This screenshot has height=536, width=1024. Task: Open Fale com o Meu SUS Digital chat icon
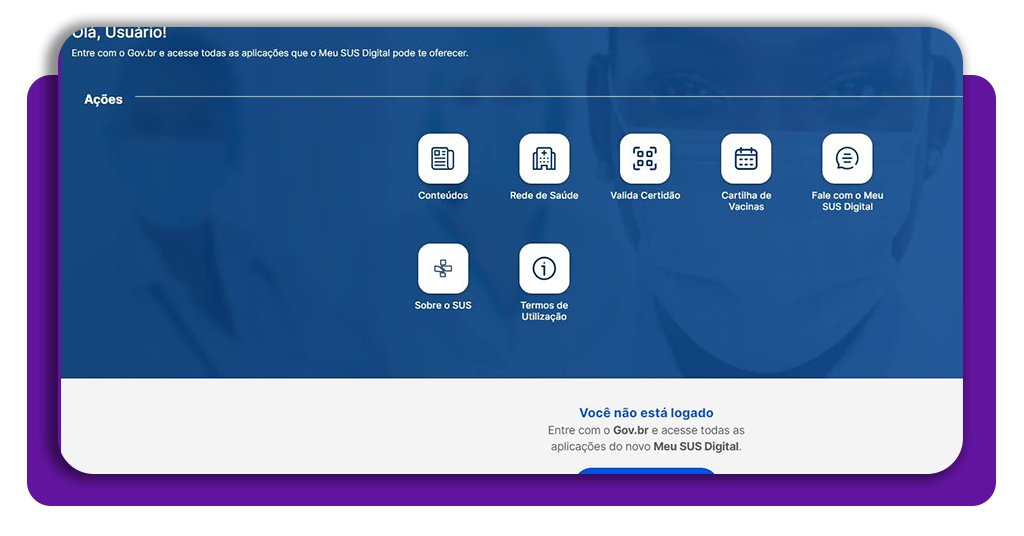847,159
